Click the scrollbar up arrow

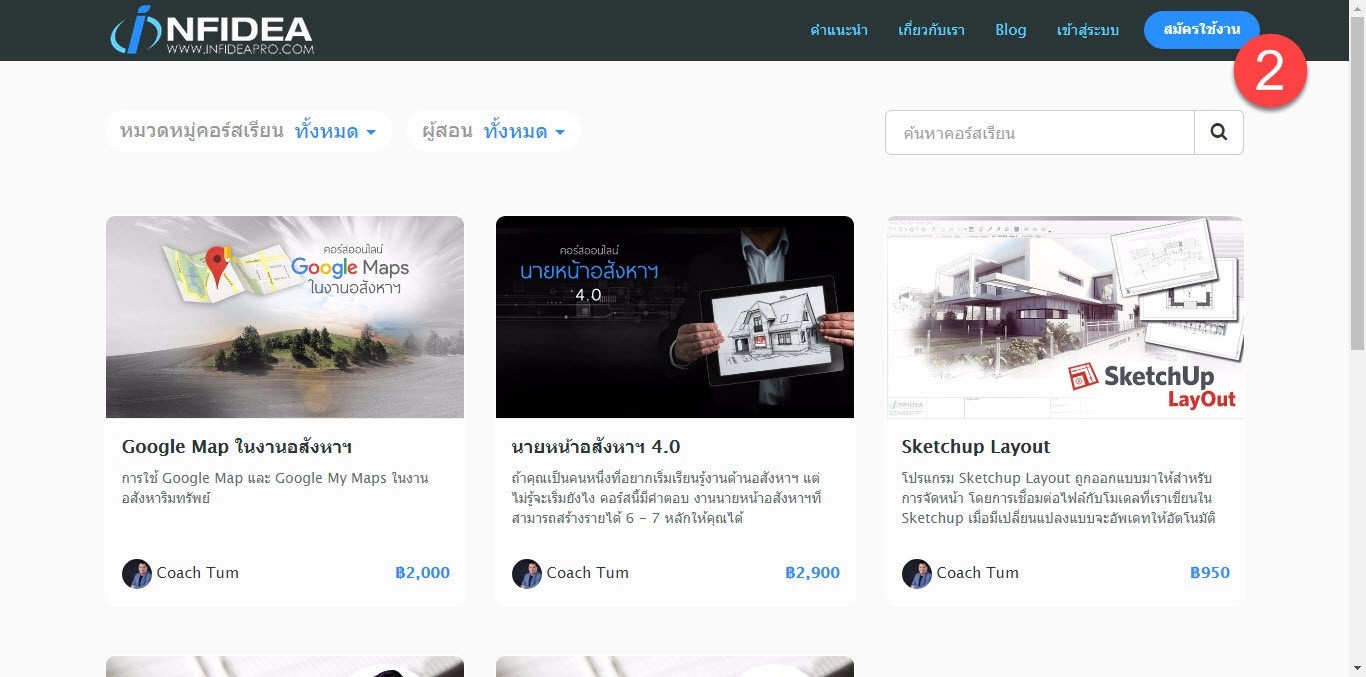click(1357, 7)
